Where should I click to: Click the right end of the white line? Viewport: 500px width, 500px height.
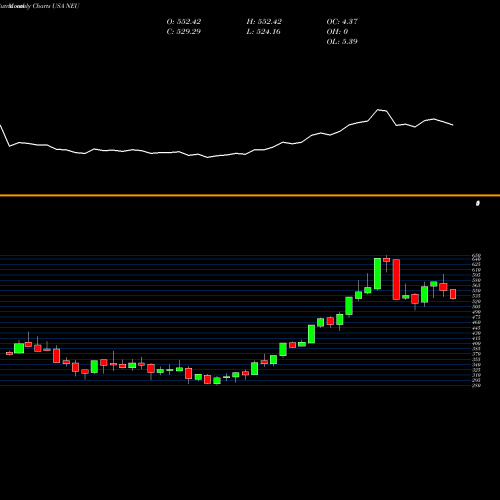point(453,125)
